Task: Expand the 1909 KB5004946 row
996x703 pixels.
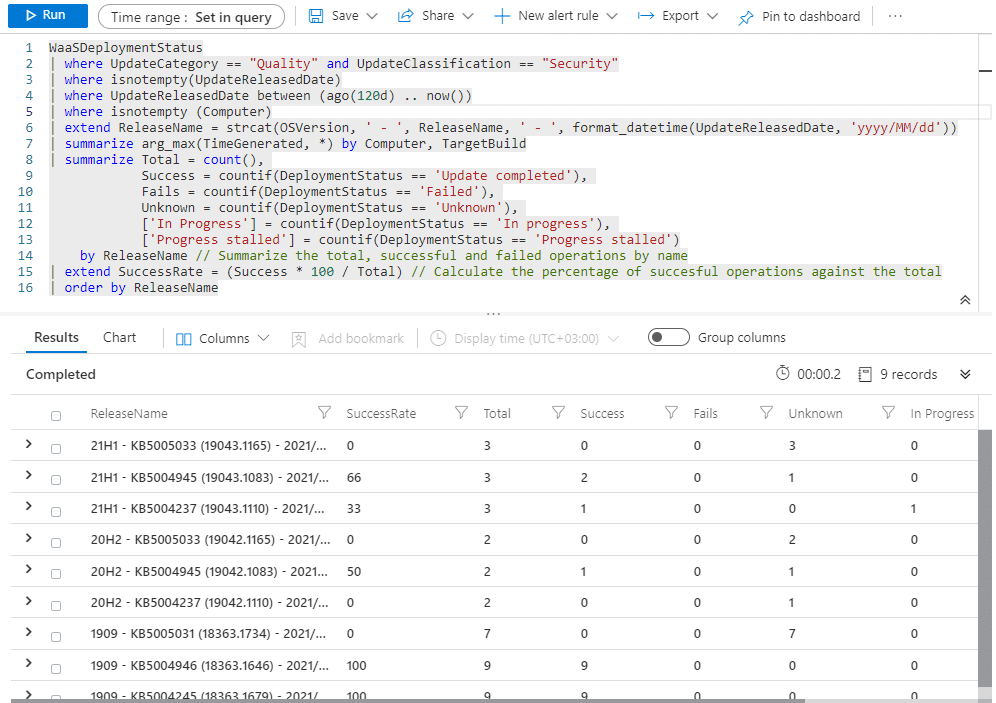Action: tap(29, 663)
